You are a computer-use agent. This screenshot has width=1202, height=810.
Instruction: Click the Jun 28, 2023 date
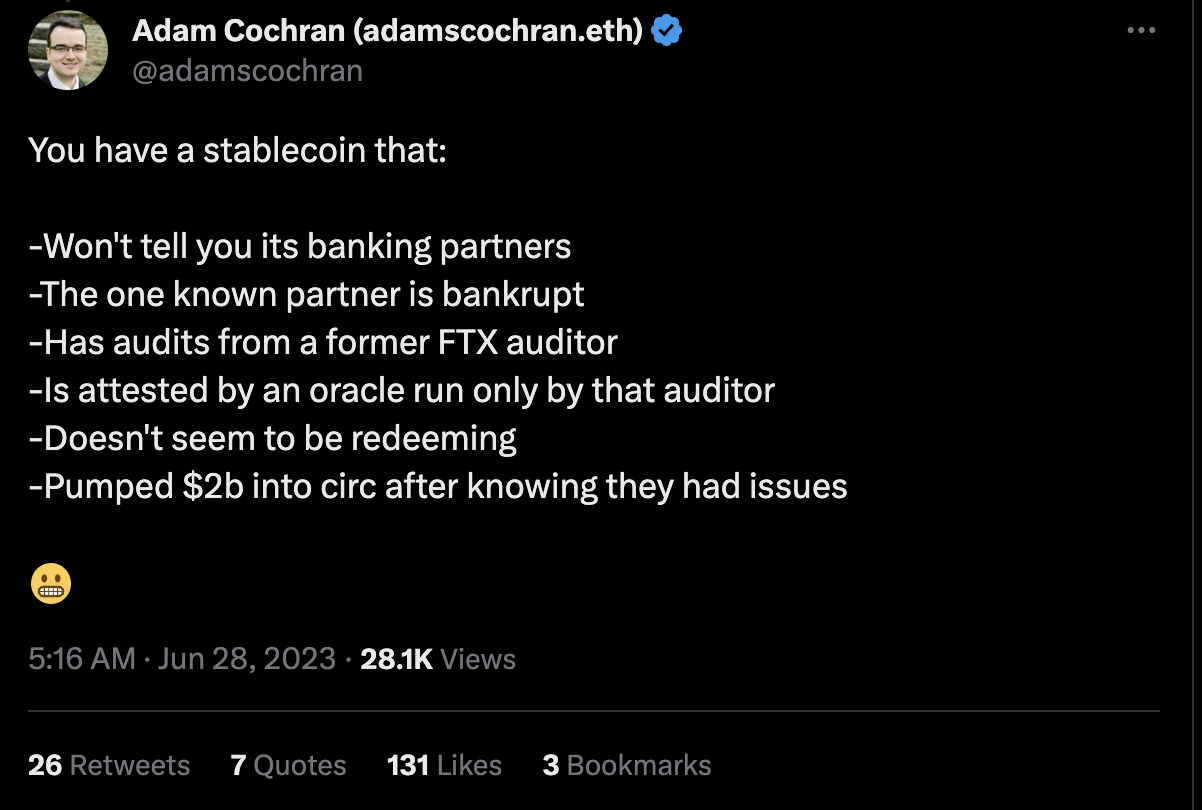click(x=246, y=659)
